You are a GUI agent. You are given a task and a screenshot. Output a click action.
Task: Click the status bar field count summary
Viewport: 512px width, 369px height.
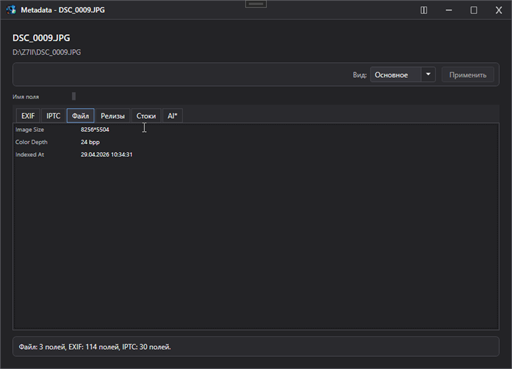[x=95, y=347]
